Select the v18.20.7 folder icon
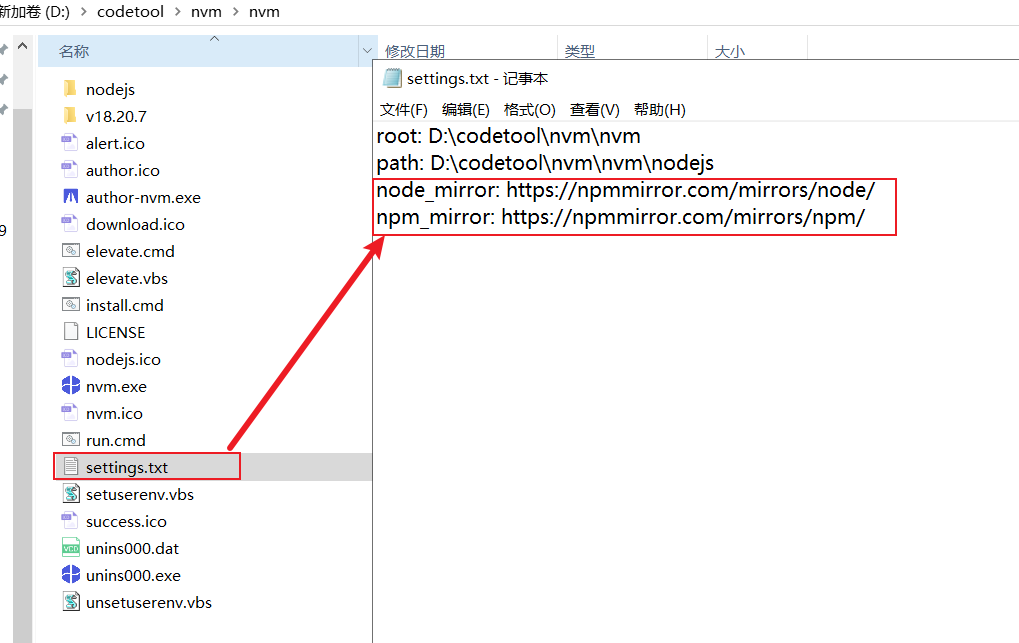Viewport: 1019px width, 643px height. [x=70, y=116]
